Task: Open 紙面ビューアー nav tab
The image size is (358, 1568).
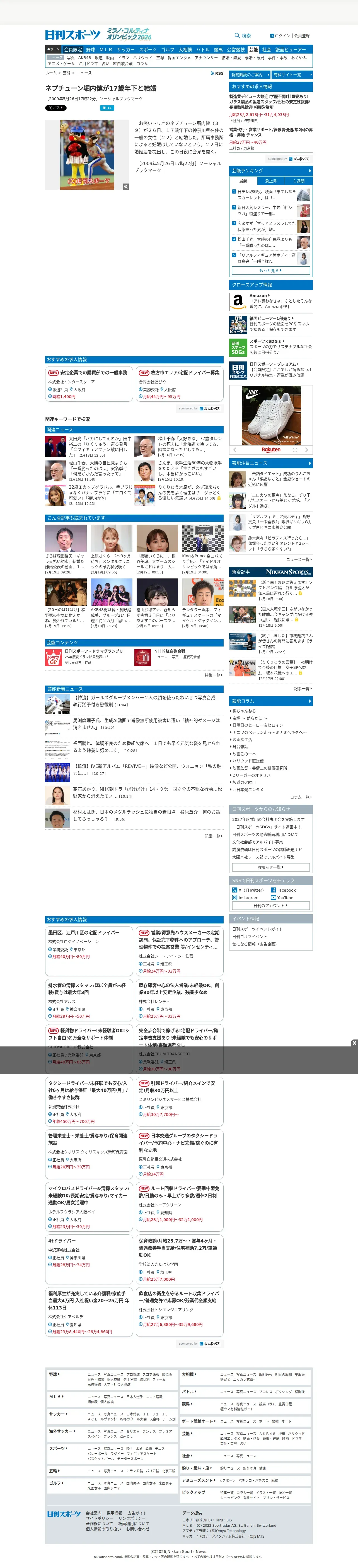Action: [291, 49]
